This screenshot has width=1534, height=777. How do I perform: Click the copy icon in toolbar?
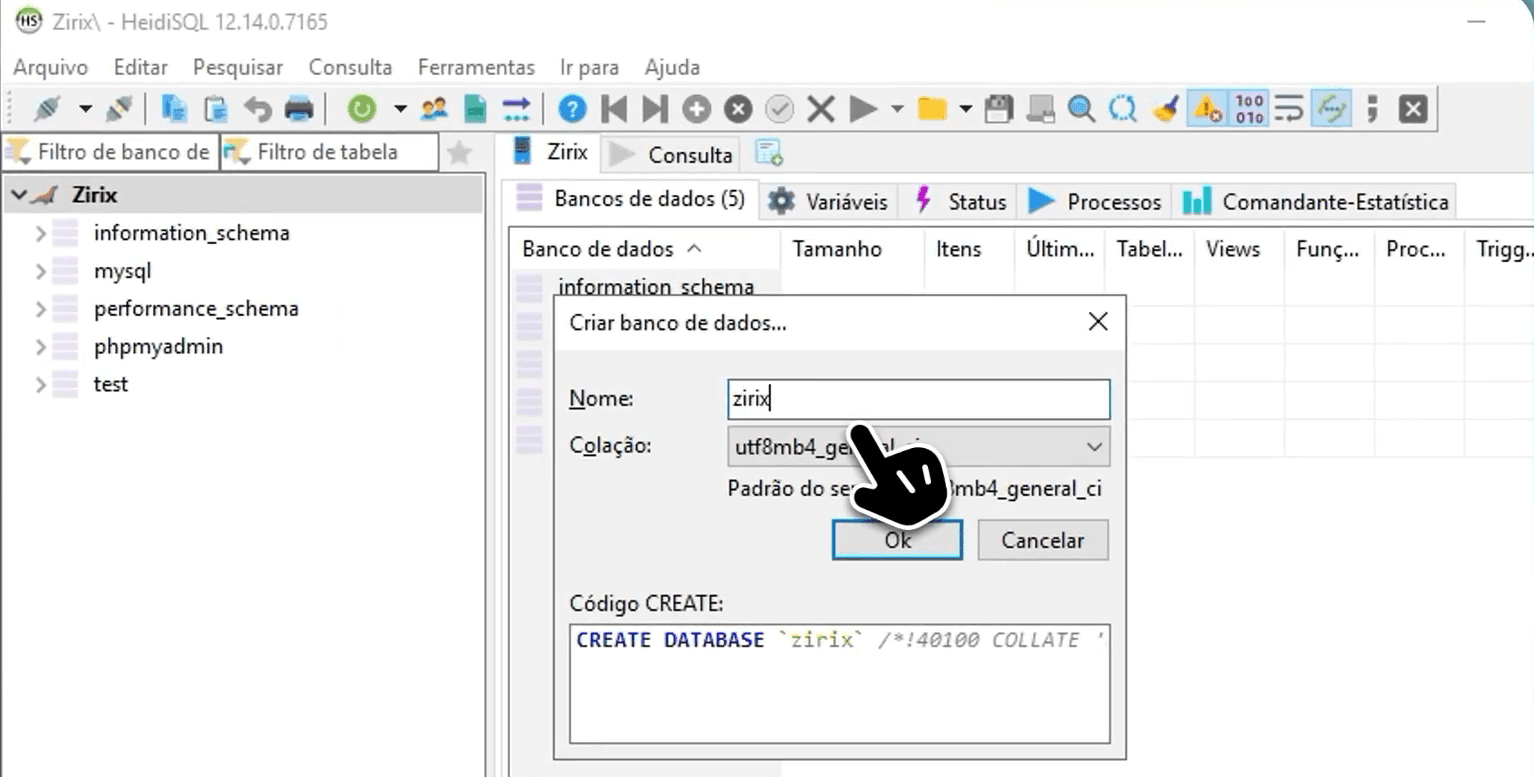point(175,108)
